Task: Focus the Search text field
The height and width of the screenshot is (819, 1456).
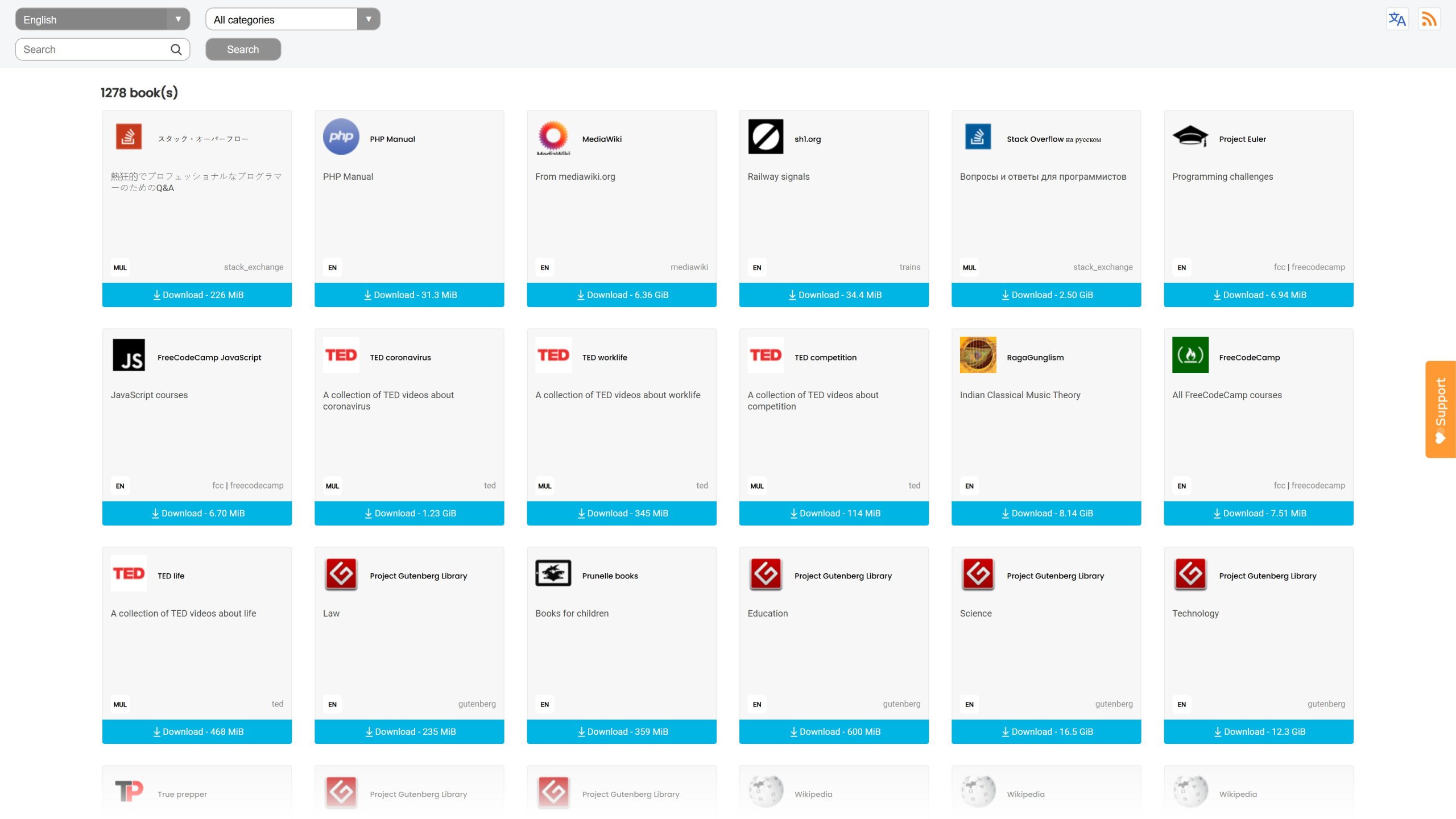Action: point(102,49)
